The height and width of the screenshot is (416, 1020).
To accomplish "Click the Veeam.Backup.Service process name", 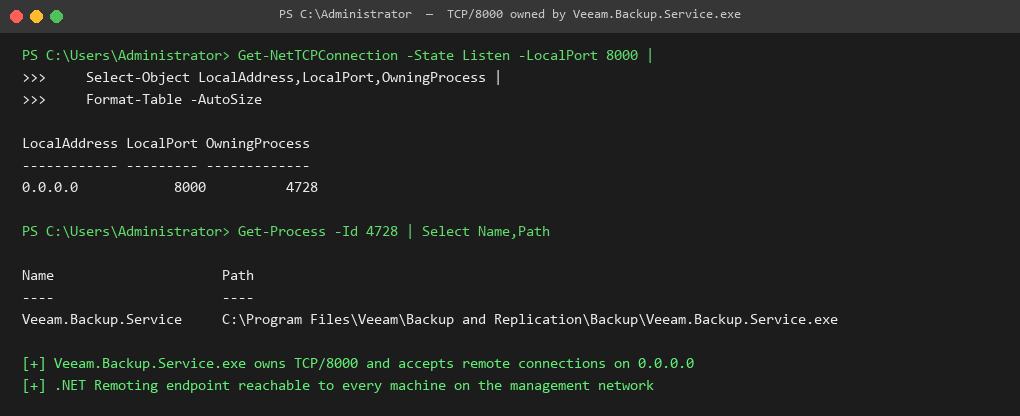I will (x=102, y=320).
